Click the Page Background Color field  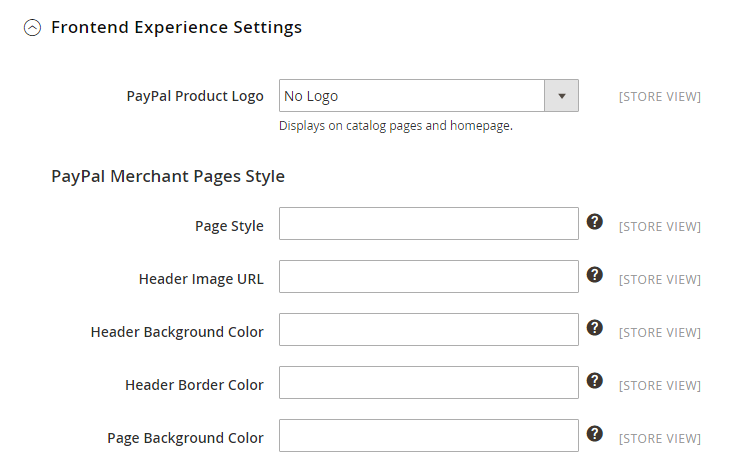[429, 436]
